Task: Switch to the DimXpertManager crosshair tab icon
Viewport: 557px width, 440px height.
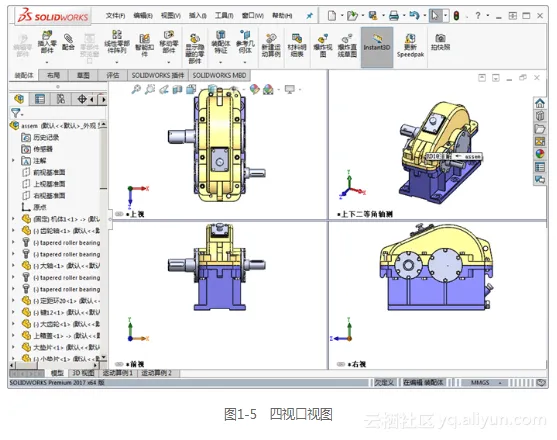Action: coord(82,99)
